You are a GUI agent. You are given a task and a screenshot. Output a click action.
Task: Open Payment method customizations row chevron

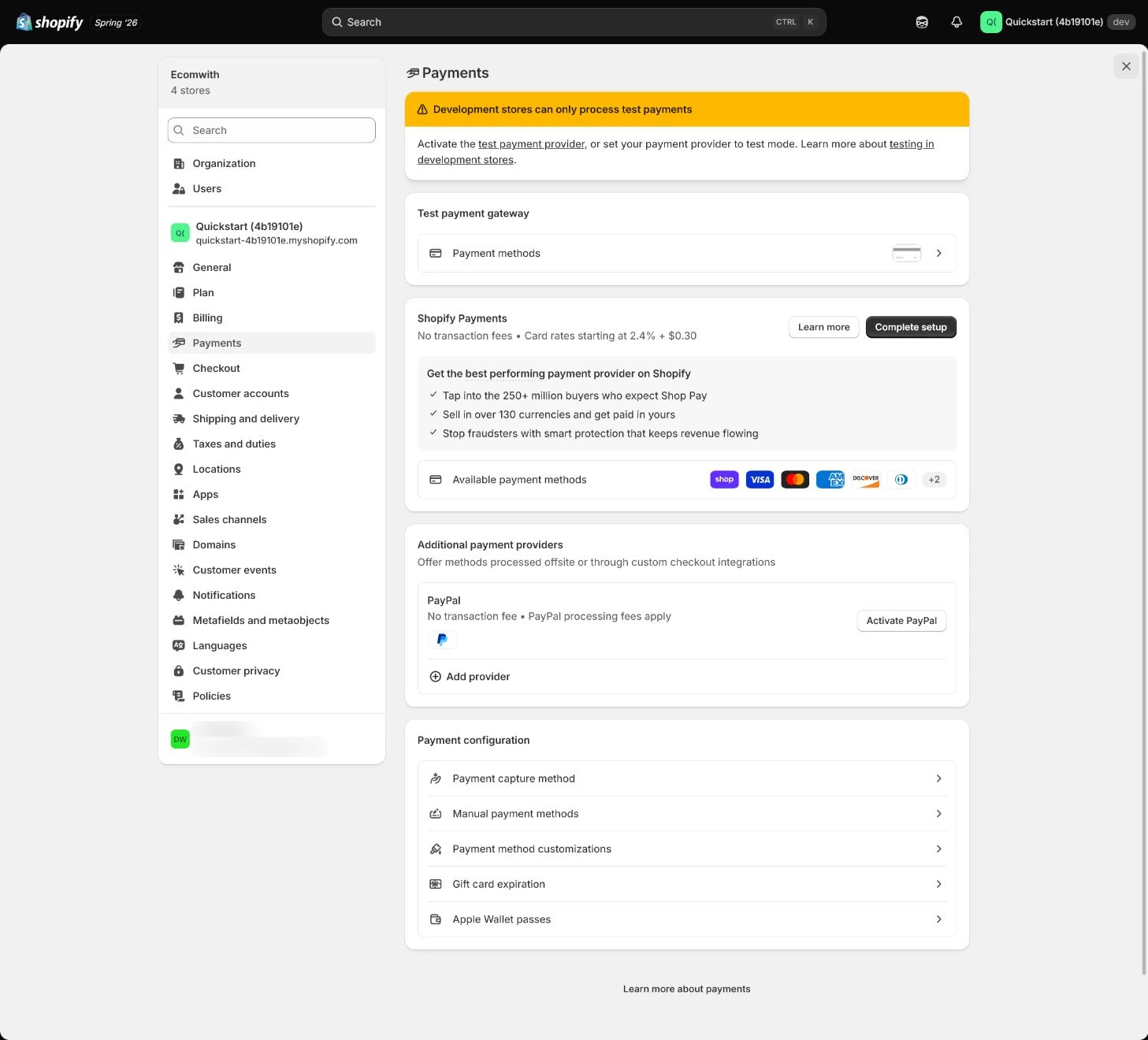click(939, 849)
